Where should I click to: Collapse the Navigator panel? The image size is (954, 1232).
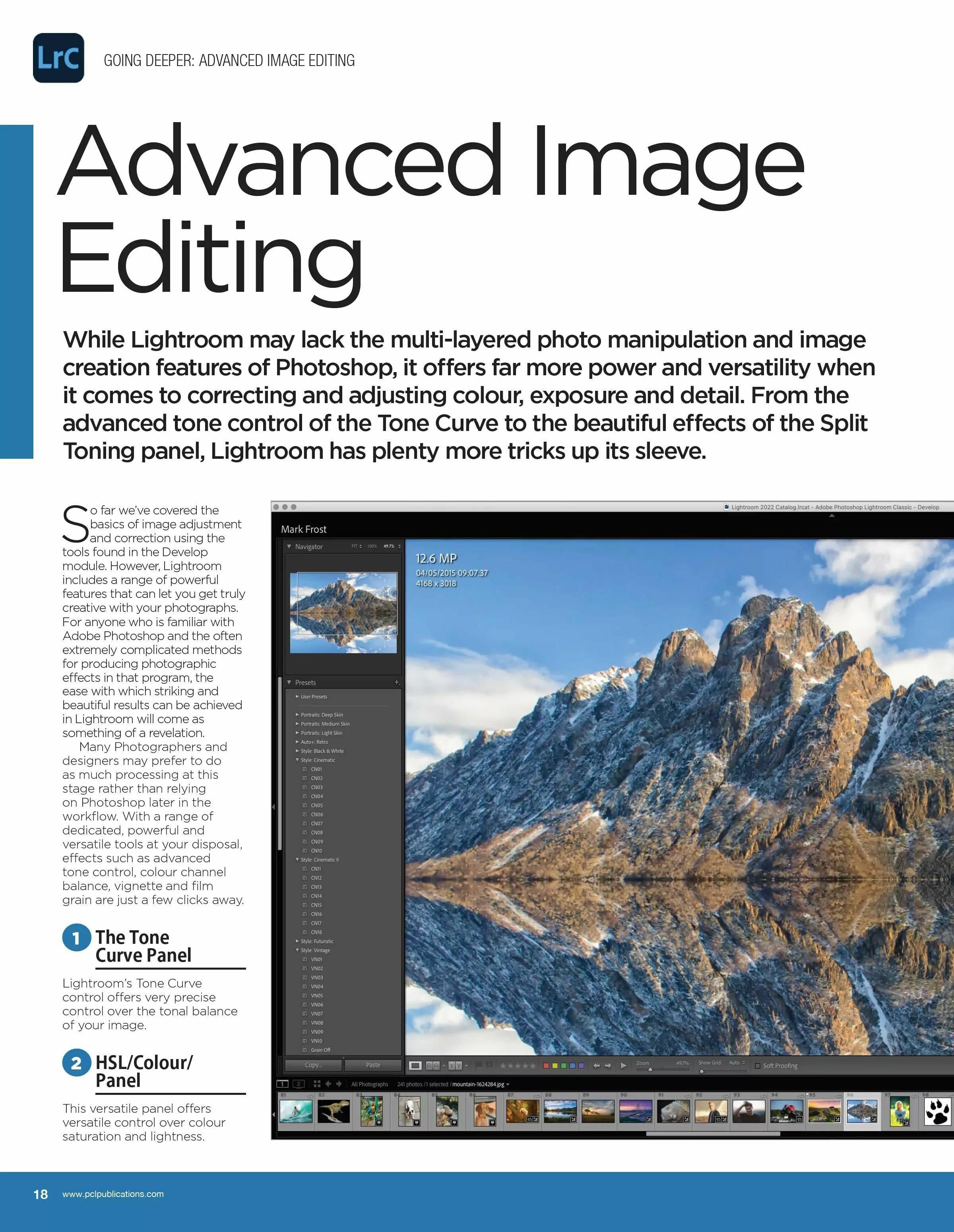[x=289, y=546]
